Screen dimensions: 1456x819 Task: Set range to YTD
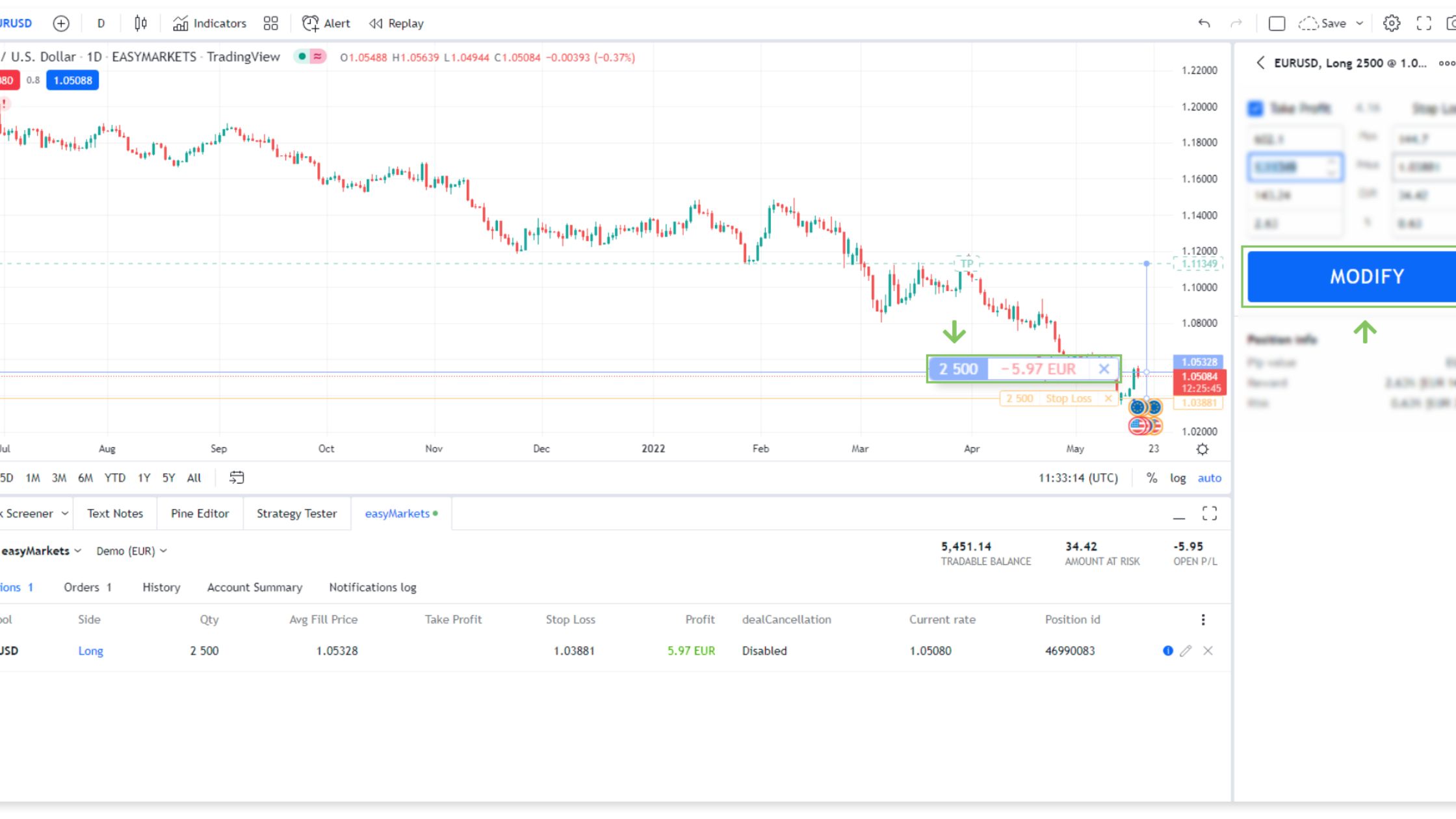[115, 478]
